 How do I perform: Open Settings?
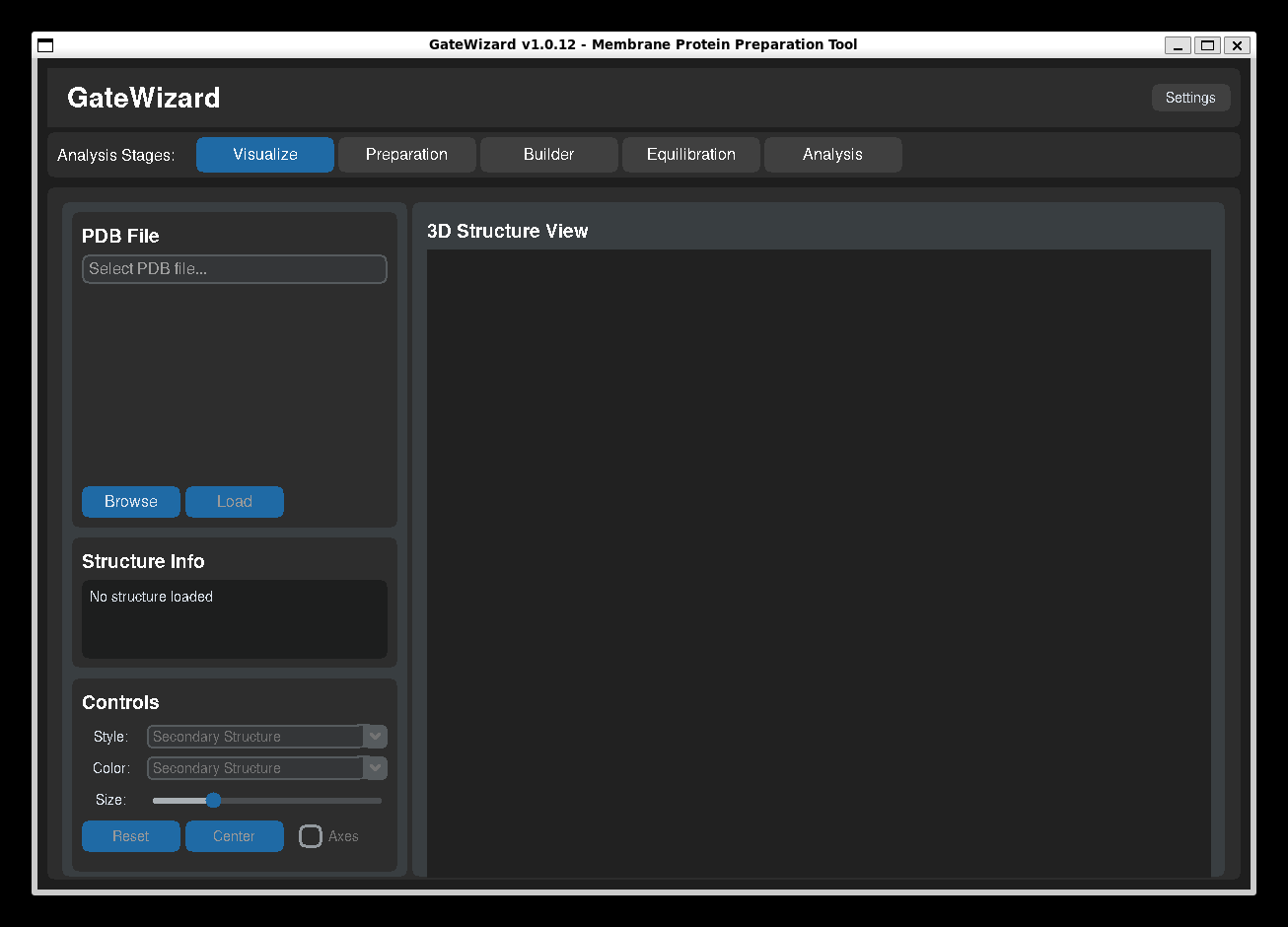click(1190, 98)
